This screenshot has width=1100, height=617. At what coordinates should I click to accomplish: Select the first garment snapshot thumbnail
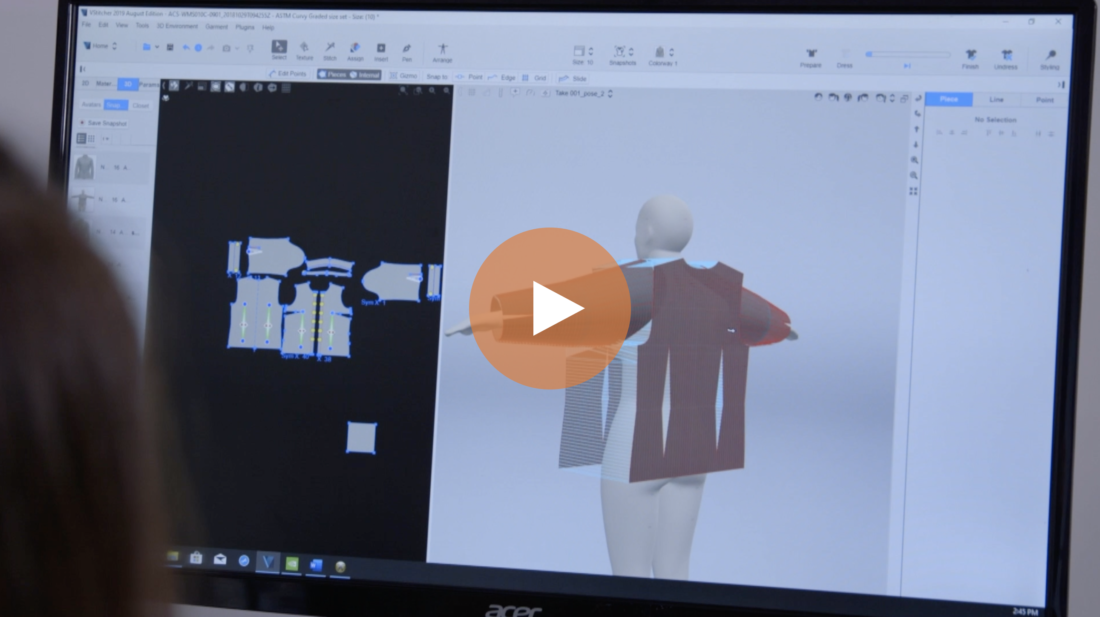point(84,168)
